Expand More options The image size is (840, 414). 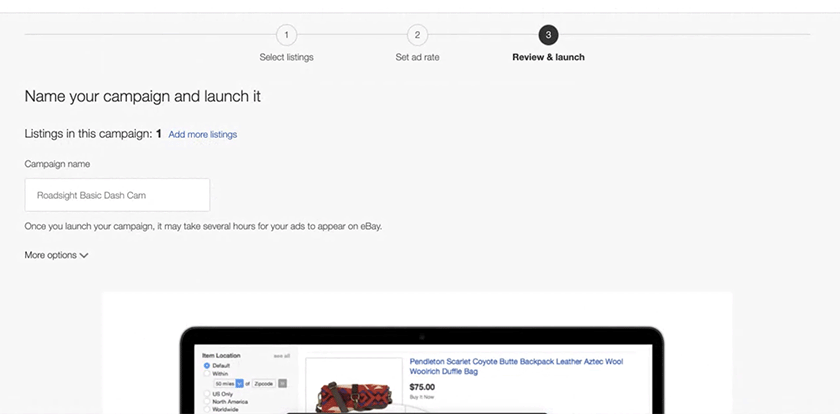[56, 255]
